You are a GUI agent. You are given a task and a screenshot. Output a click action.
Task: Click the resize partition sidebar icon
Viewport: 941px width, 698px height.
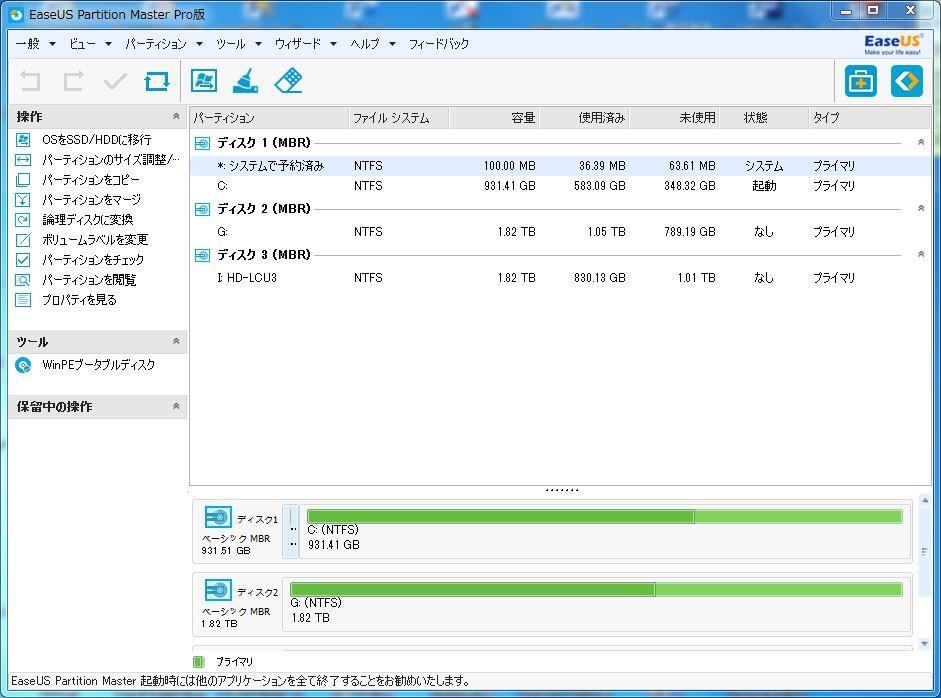point(23,160)
